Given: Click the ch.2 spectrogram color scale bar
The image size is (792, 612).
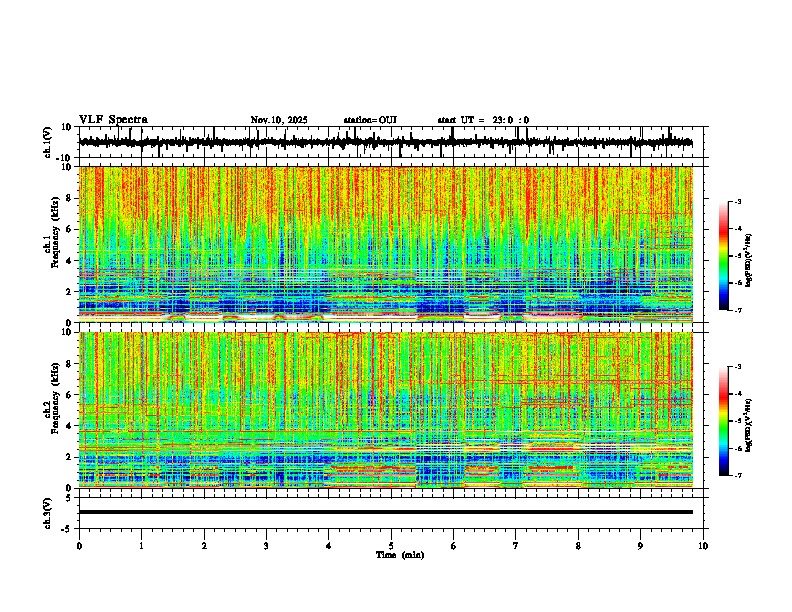Looking at the screenshot, I should pos(724,421).
